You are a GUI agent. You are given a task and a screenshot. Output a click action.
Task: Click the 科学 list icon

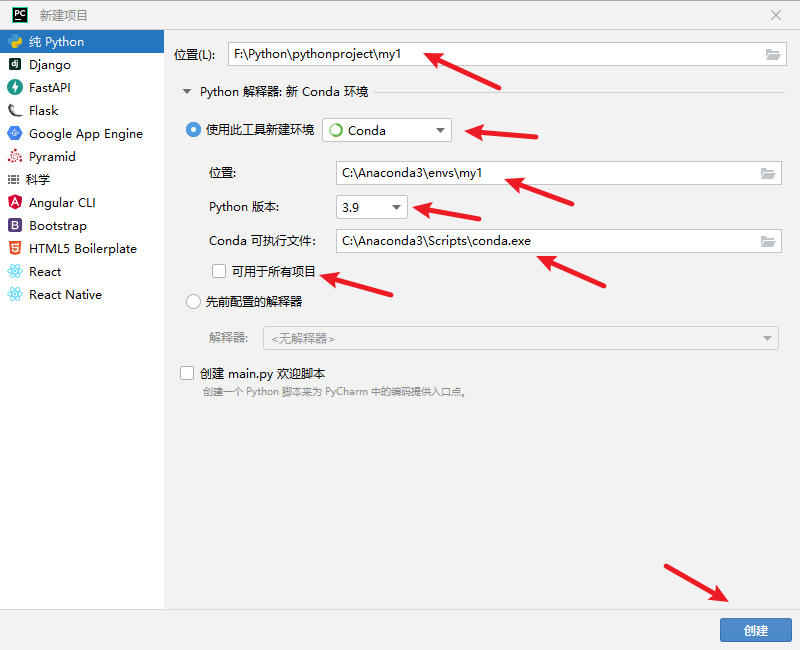pos(13,179)
